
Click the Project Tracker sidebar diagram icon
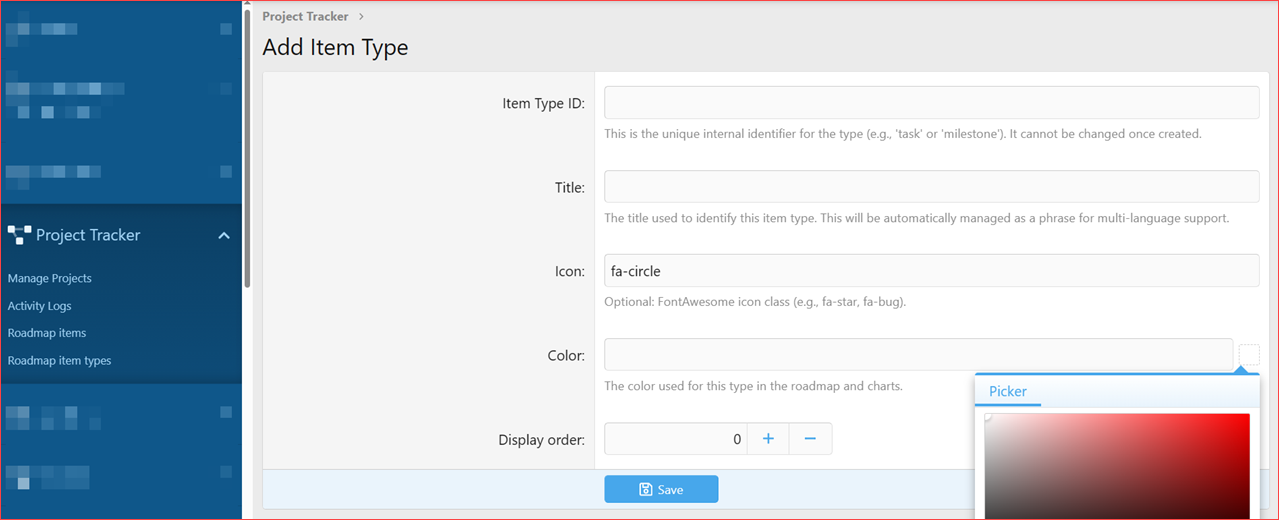(x=19, y=235)
